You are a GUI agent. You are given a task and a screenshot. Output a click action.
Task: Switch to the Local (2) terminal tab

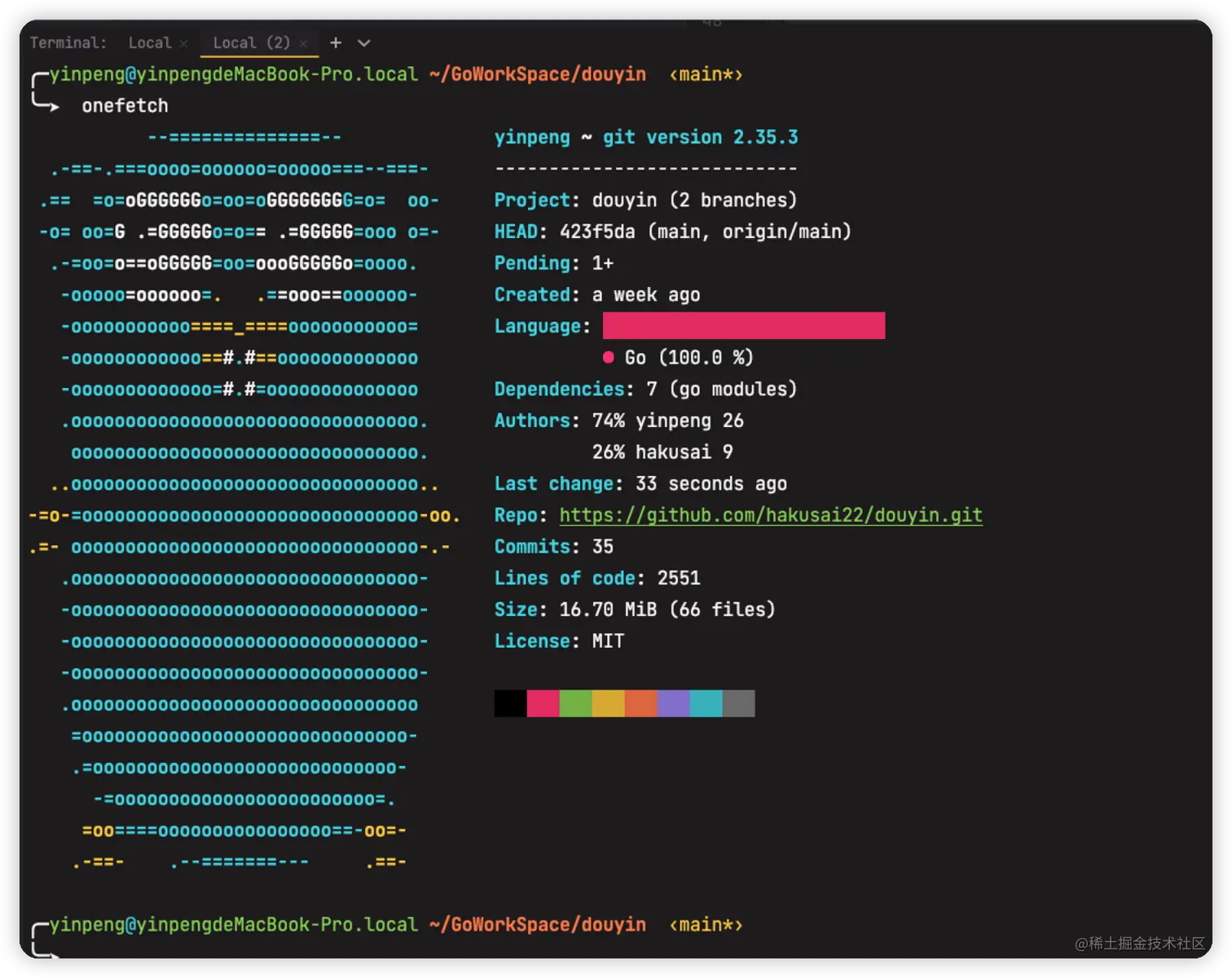pos(251,42)
